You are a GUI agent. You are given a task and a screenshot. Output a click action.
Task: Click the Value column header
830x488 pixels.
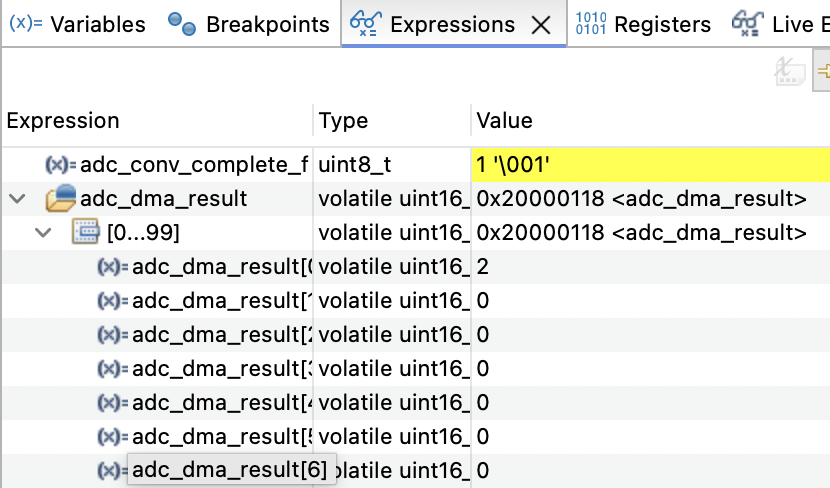[x=504, y=121]
